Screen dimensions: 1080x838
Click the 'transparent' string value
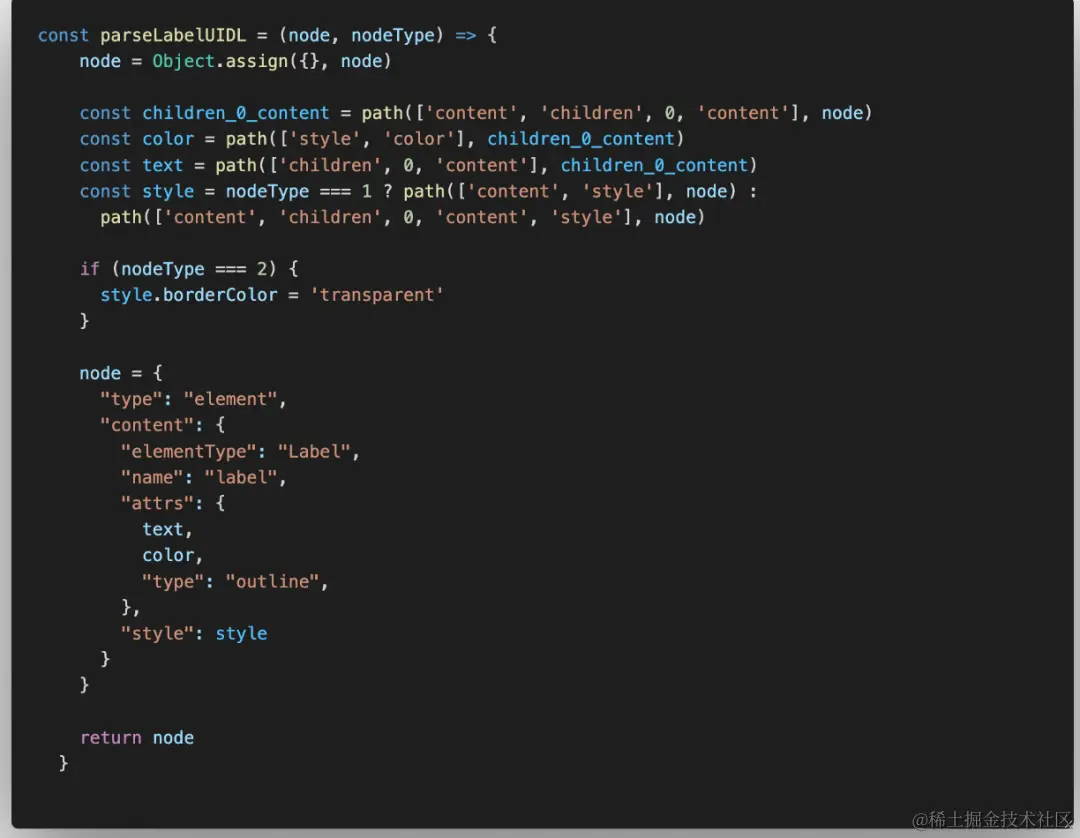click(x=377, y=295)
